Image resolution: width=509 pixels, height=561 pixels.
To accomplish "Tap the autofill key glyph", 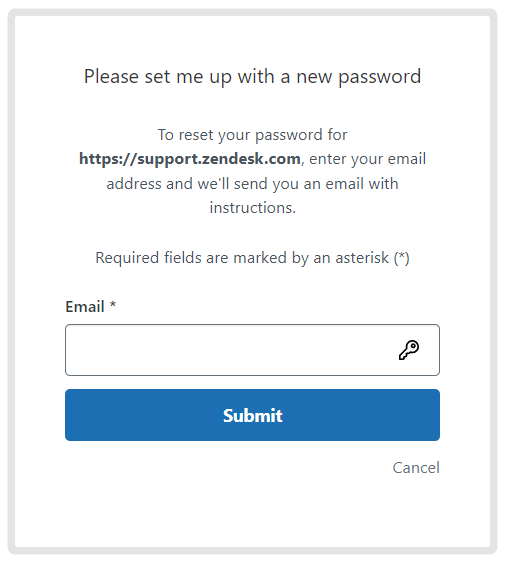I will tap(408, 350).
